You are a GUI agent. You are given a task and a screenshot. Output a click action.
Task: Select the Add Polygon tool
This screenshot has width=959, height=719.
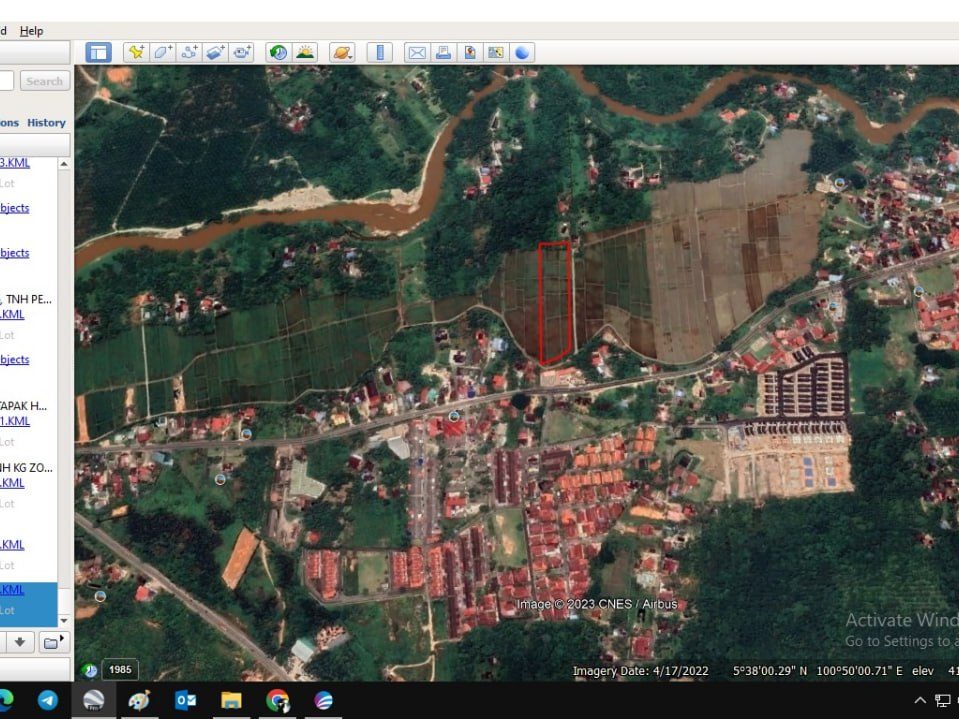[163, 53]
